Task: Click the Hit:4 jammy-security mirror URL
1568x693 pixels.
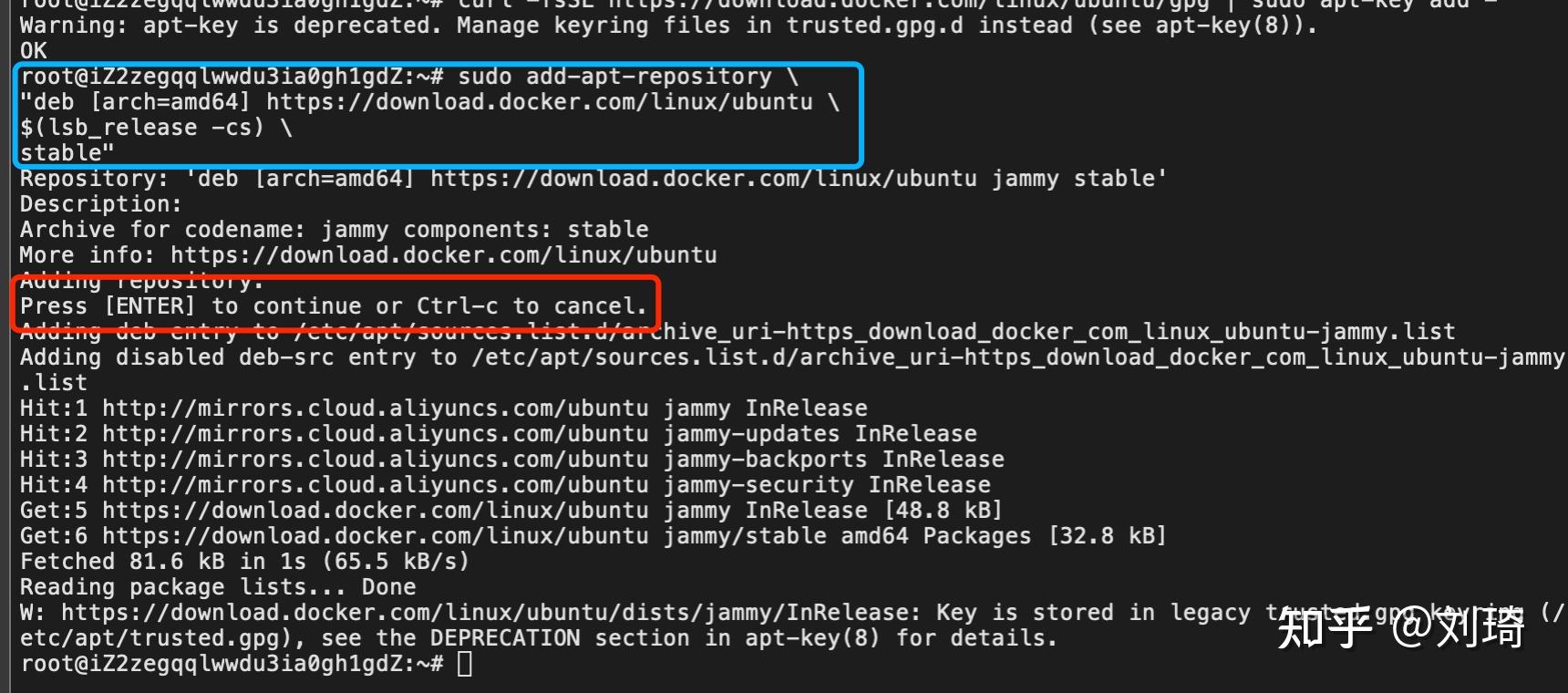Action: (375, 485)
